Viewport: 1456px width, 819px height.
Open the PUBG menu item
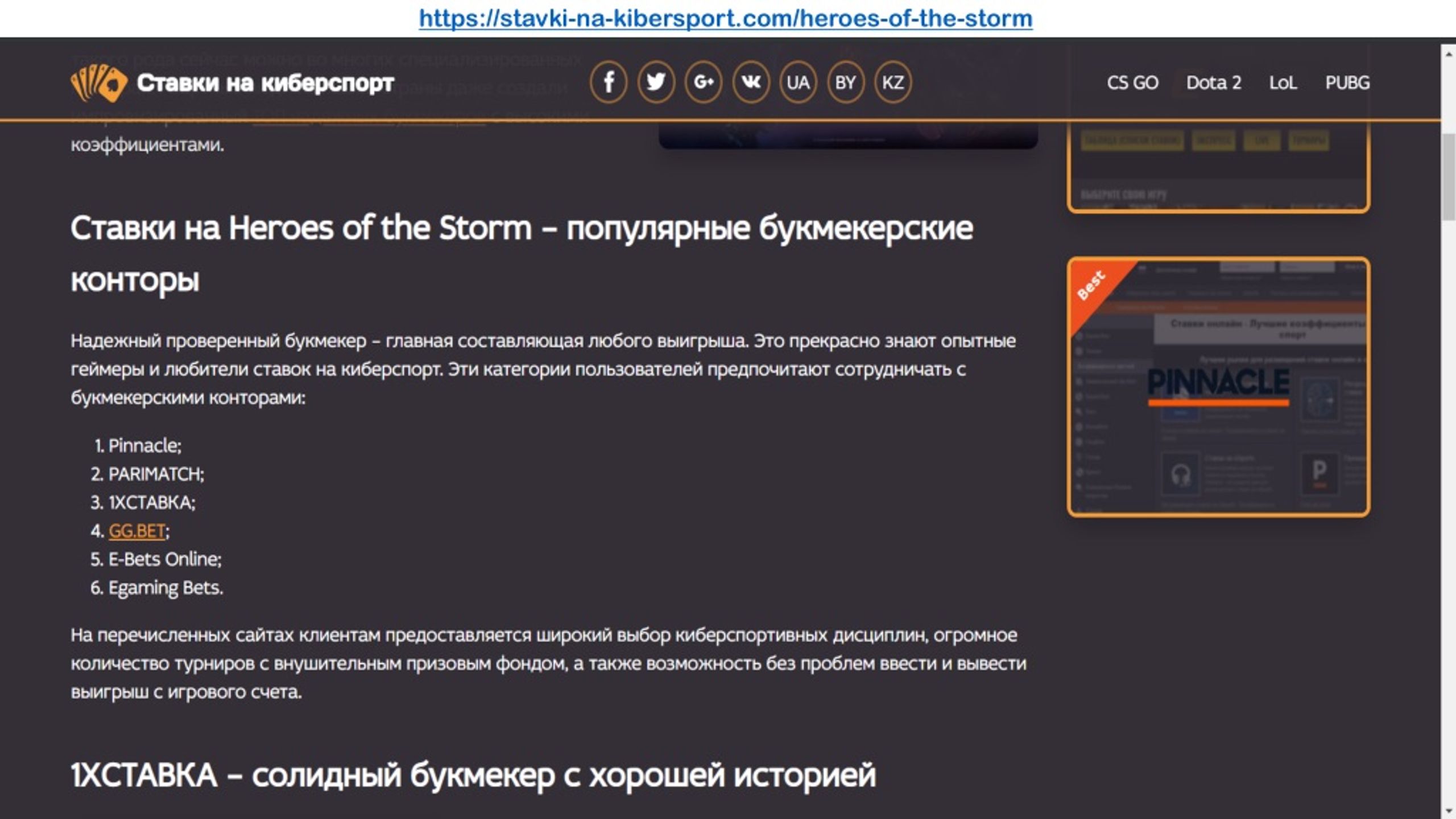point(1347,83)
